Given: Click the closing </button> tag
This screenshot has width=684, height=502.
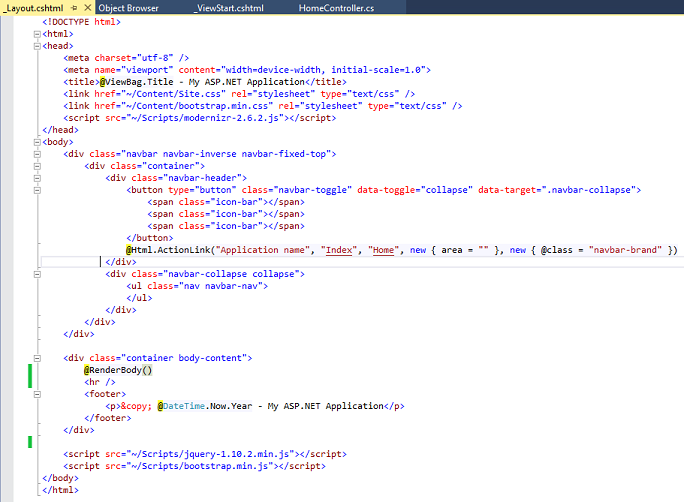Looking at the screenshot, I should point(150,238).
